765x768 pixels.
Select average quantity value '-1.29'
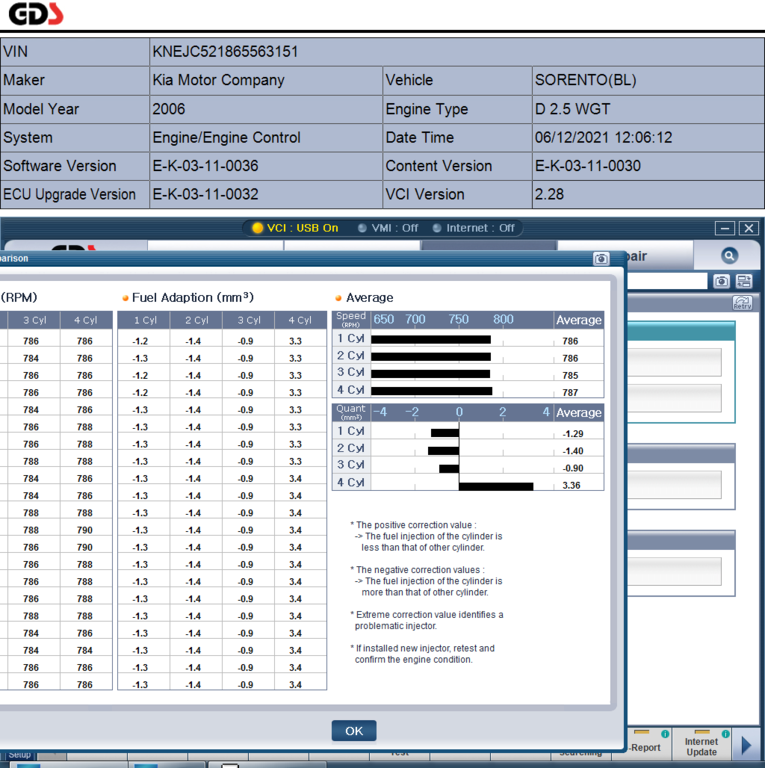coord(573,433)
